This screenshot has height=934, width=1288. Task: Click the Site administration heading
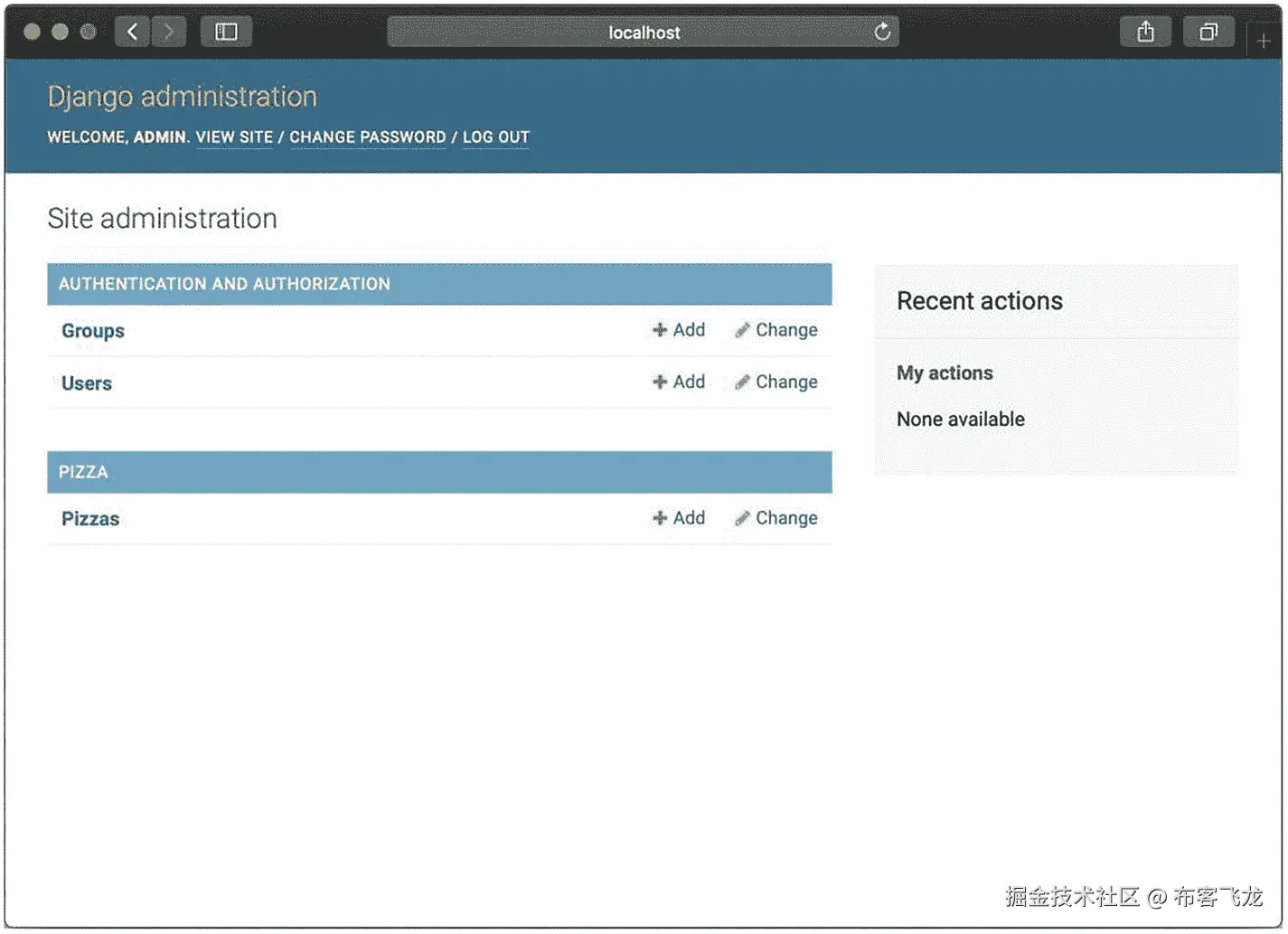tap(162, 219)
